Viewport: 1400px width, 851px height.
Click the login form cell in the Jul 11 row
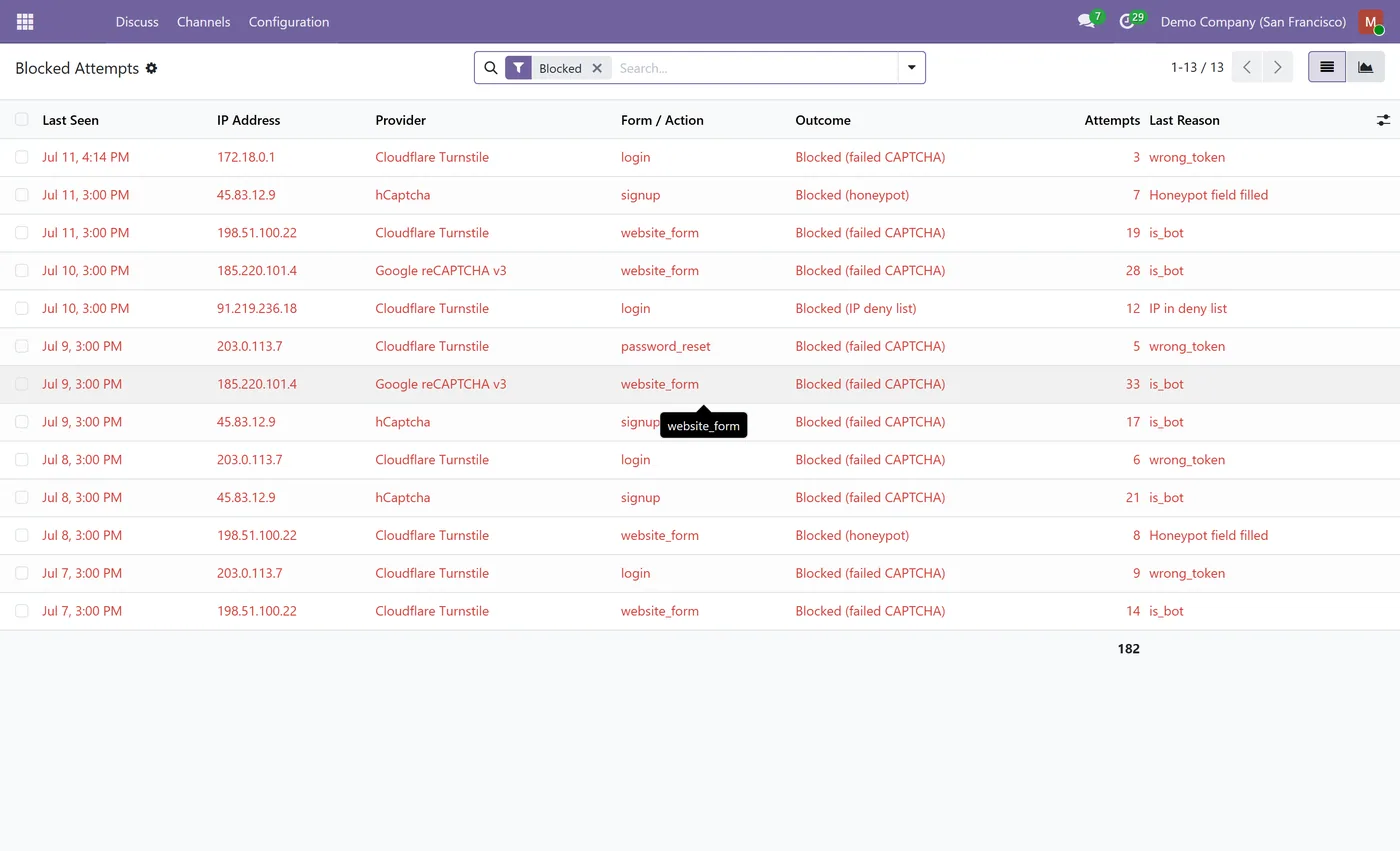pos(635,157)
